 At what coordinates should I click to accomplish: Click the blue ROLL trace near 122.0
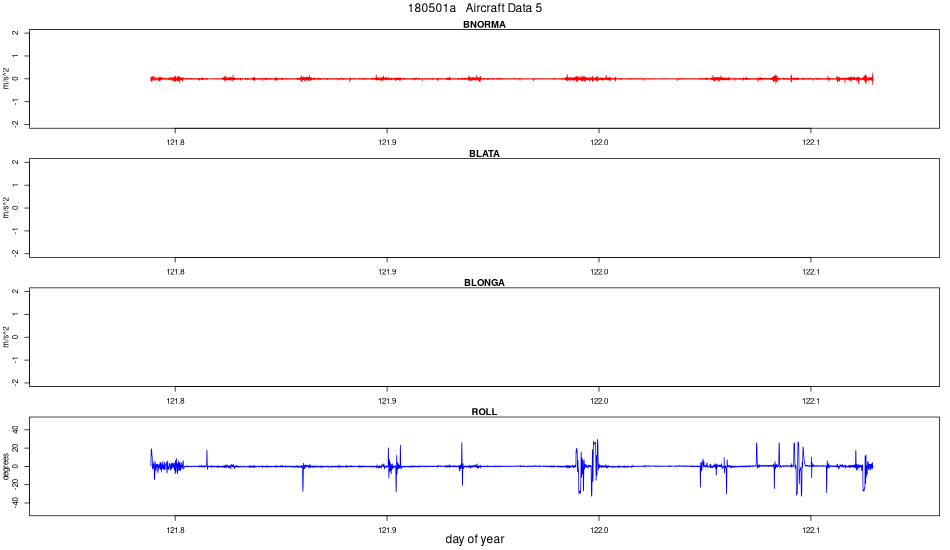pos(596,466)
